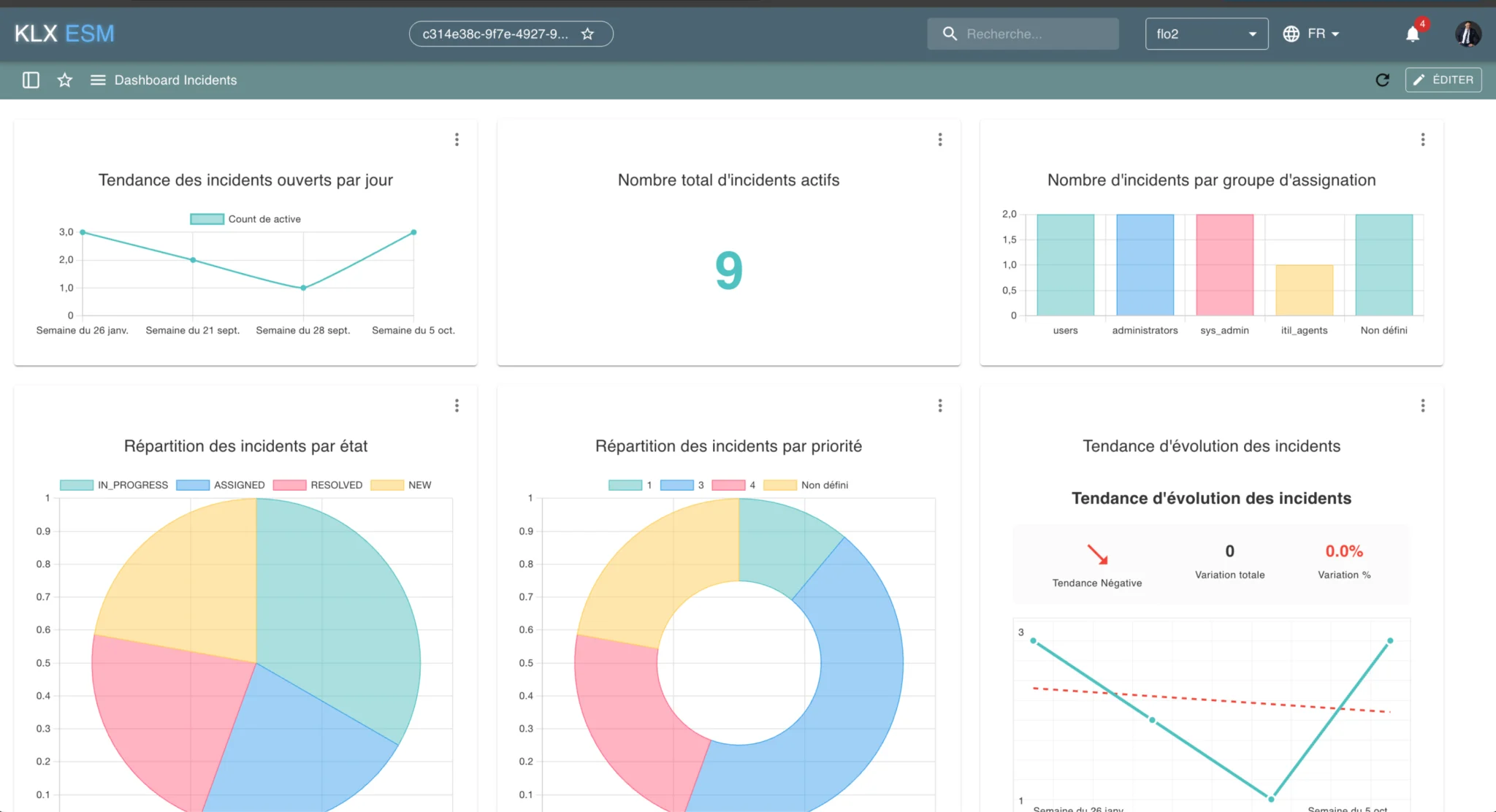Toggle the sidebar panel icon
Viewport: 1496px width, 812px height.
[x=31, y=80]
